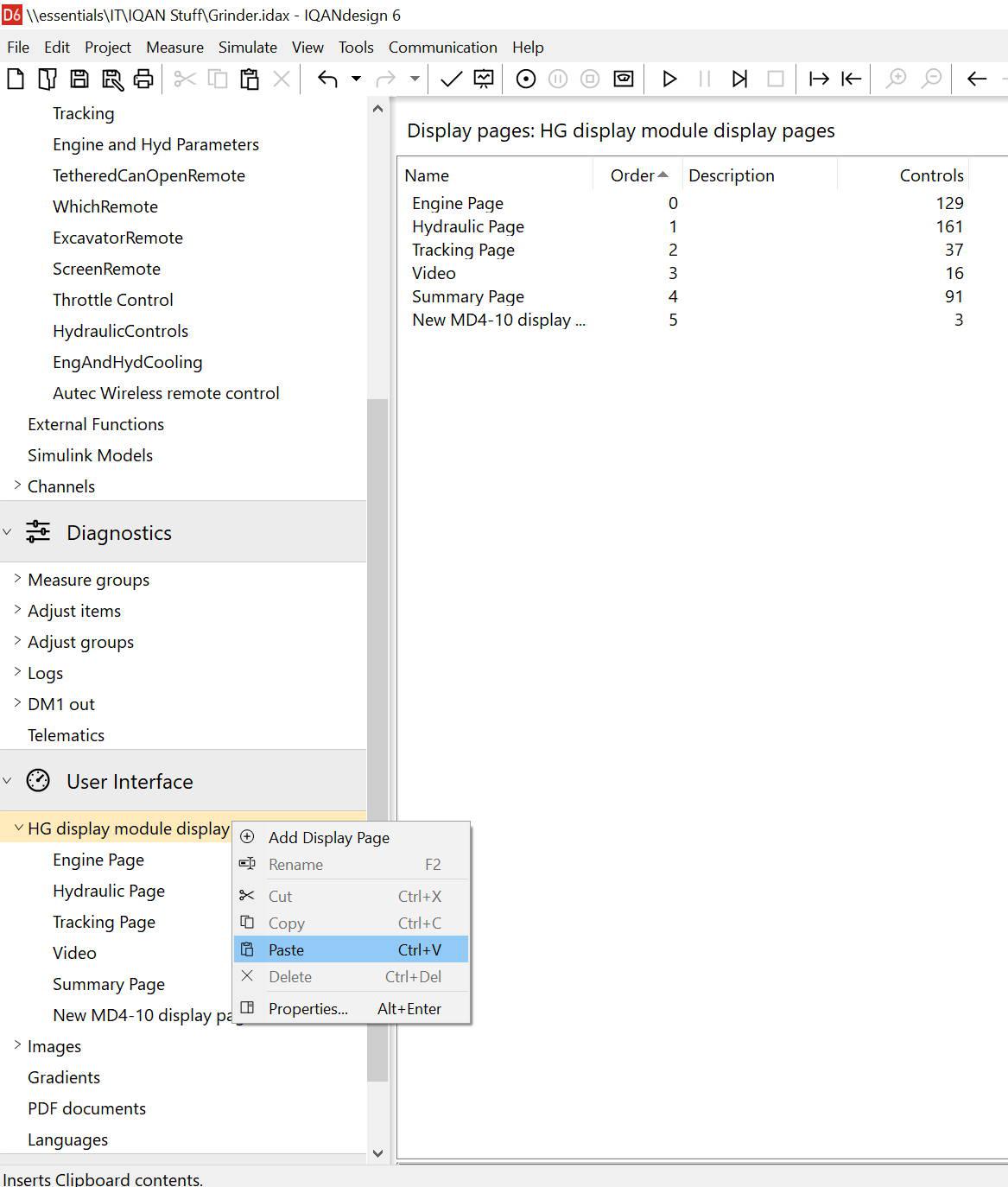Click the Zoom Out magnifier icon
This screenshot has height=1187, width=1008.
coord(931,79)
